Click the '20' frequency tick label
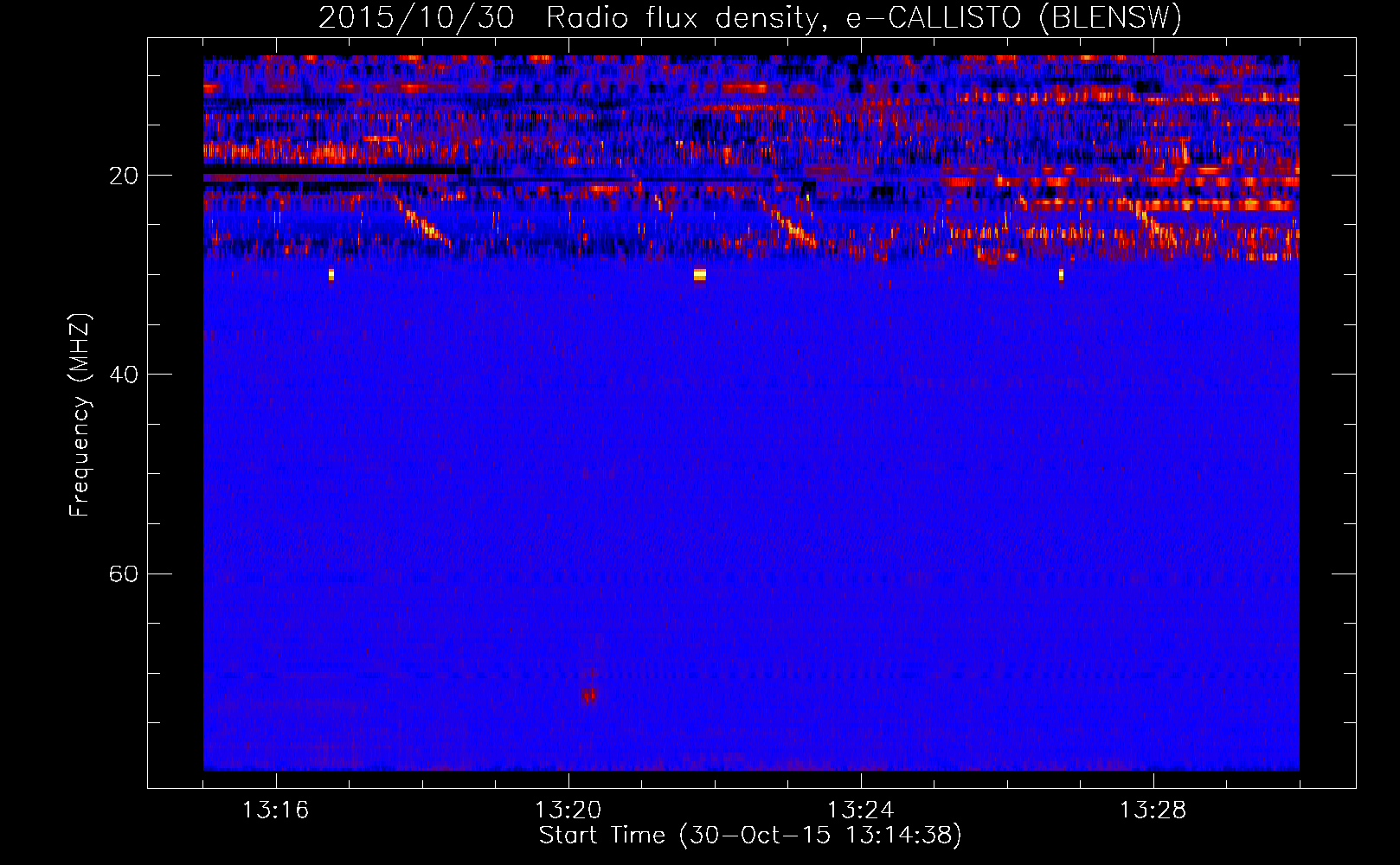This screenshot has height=865, width=1400. [x=124, y=176]
